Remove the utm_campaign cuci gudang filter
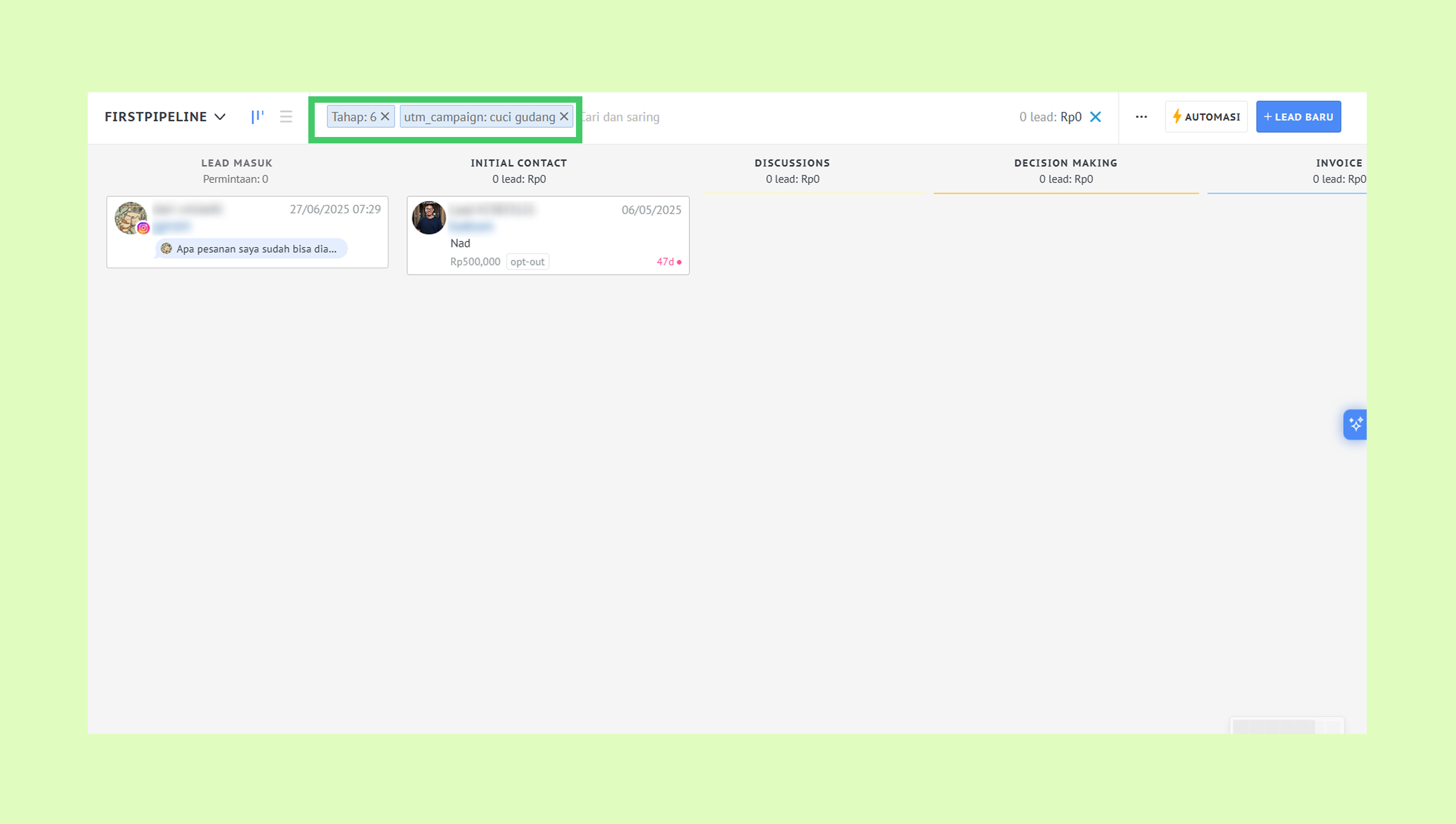The height and width of the screenshot is (824, 1456). 564,117
